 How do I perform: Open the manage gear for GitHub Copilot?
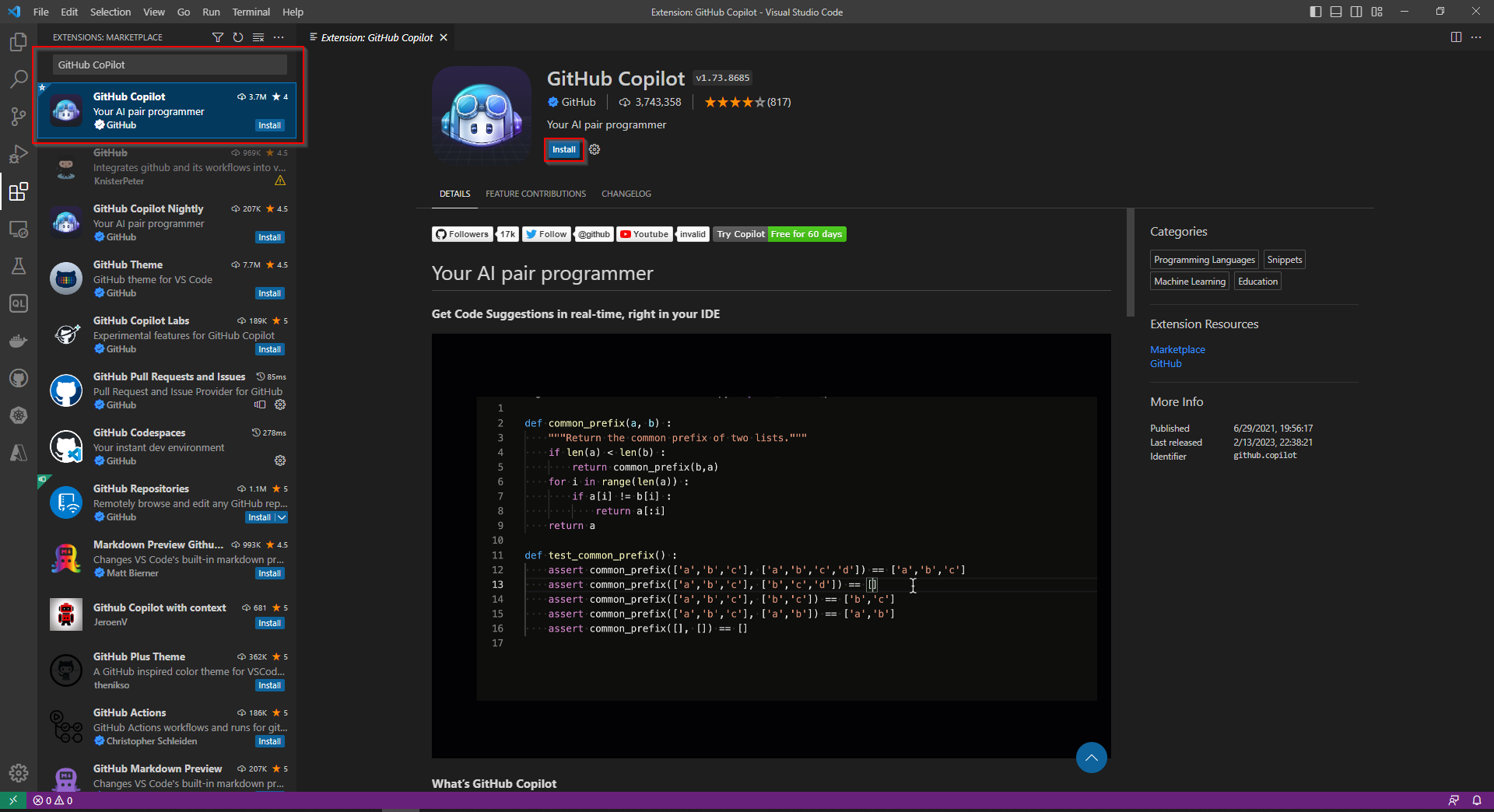[594, 149]
